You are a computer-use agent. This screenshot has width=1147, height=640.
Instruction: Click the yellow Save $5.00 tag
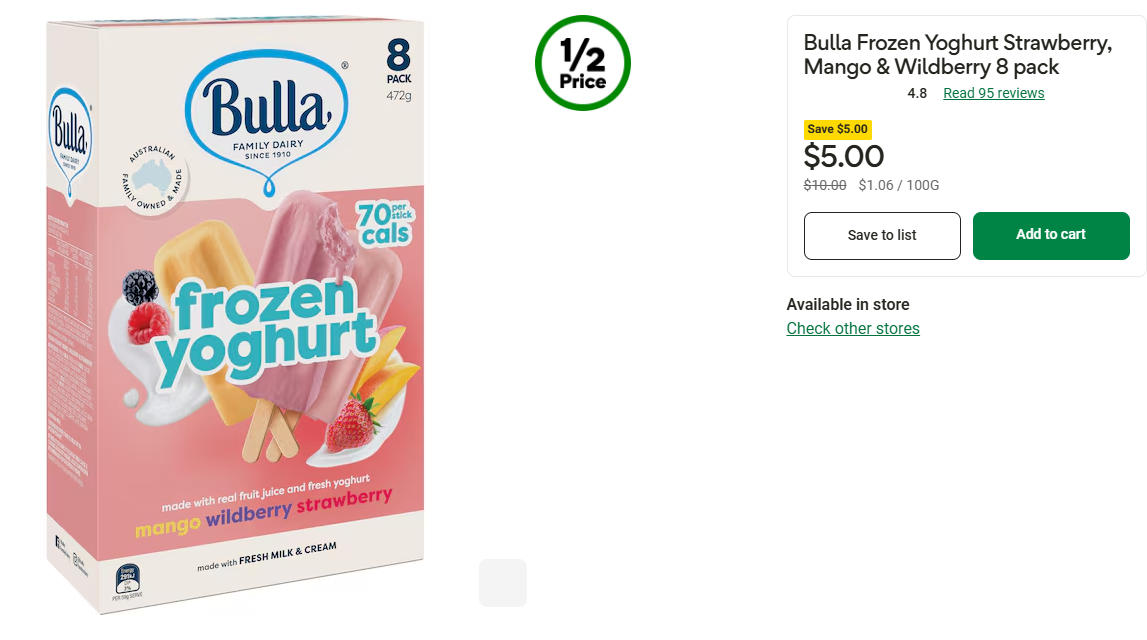pos(838,129)
